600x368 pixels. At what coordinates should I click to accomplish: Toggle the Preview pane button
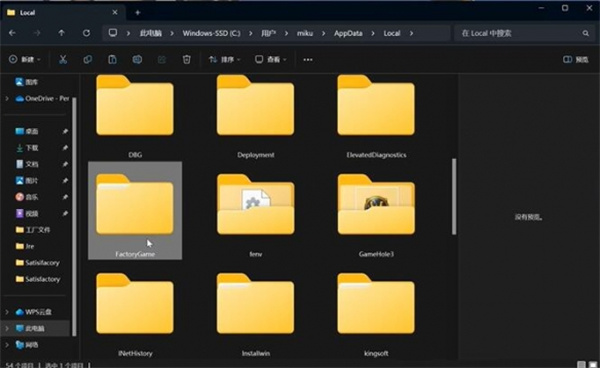(x=576, y=59)
